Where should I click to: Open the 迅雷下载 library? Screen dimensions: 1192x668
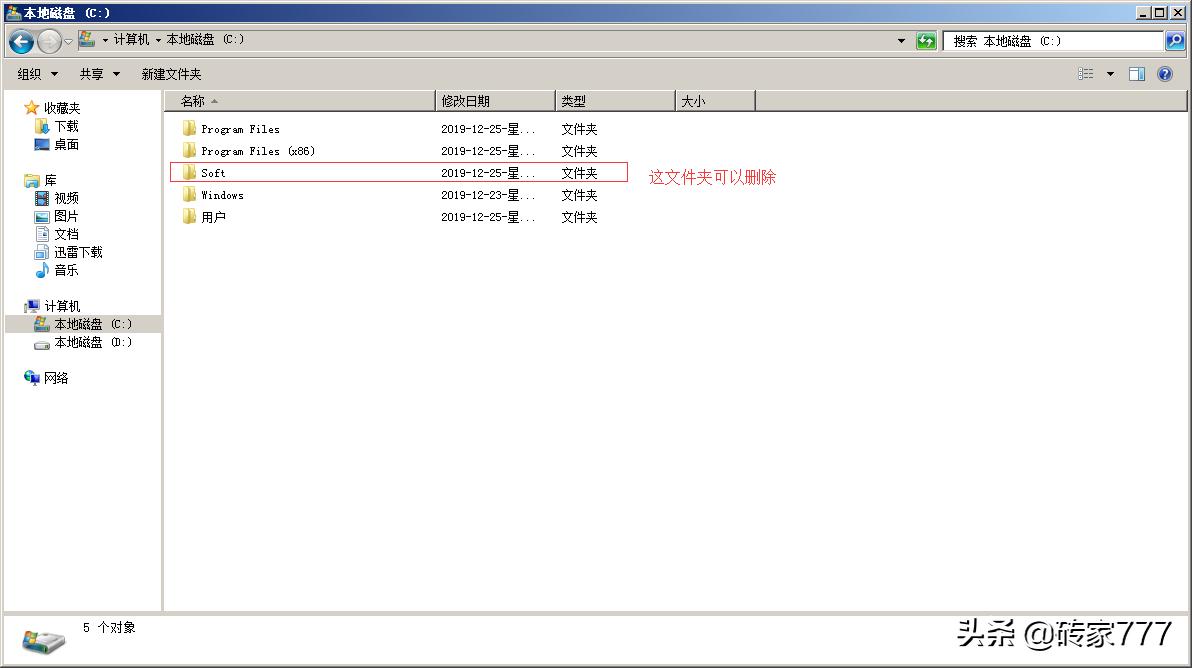point(78,252)
